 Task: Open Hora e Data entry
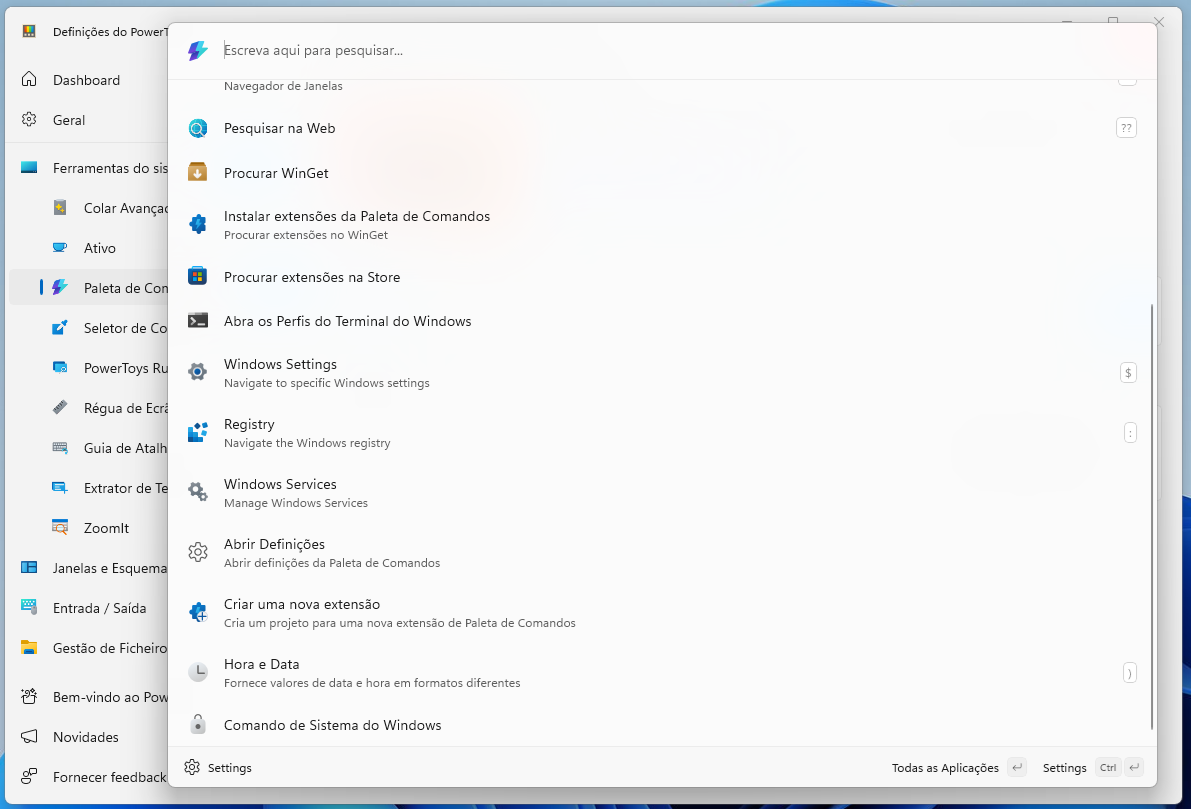(661, 672)
